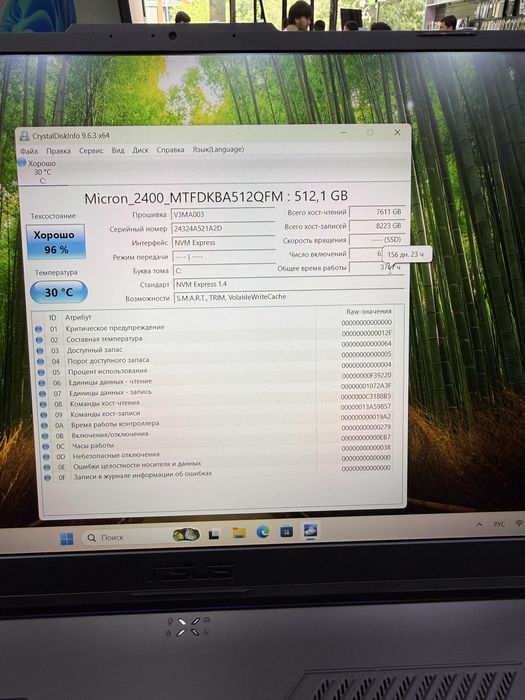Select the Процент использования attribute text
The height and width of the screenshot is (700, 525).
(x=108, y=371)
